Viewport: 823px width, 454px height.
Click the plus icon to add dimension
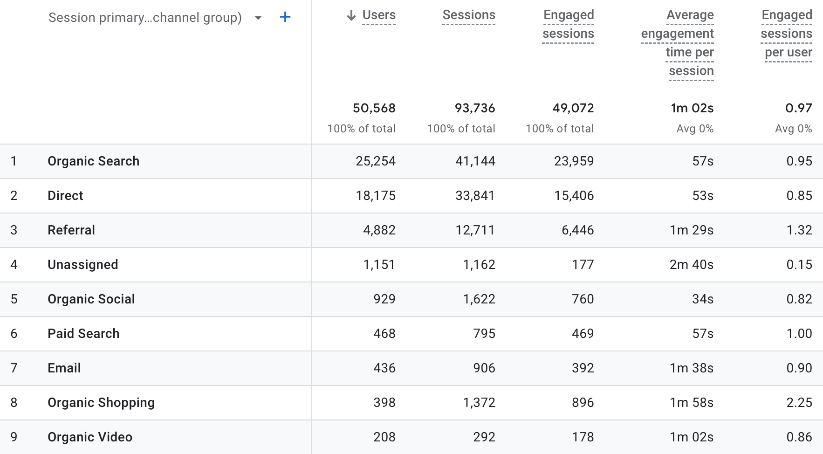tap(285, 18)
